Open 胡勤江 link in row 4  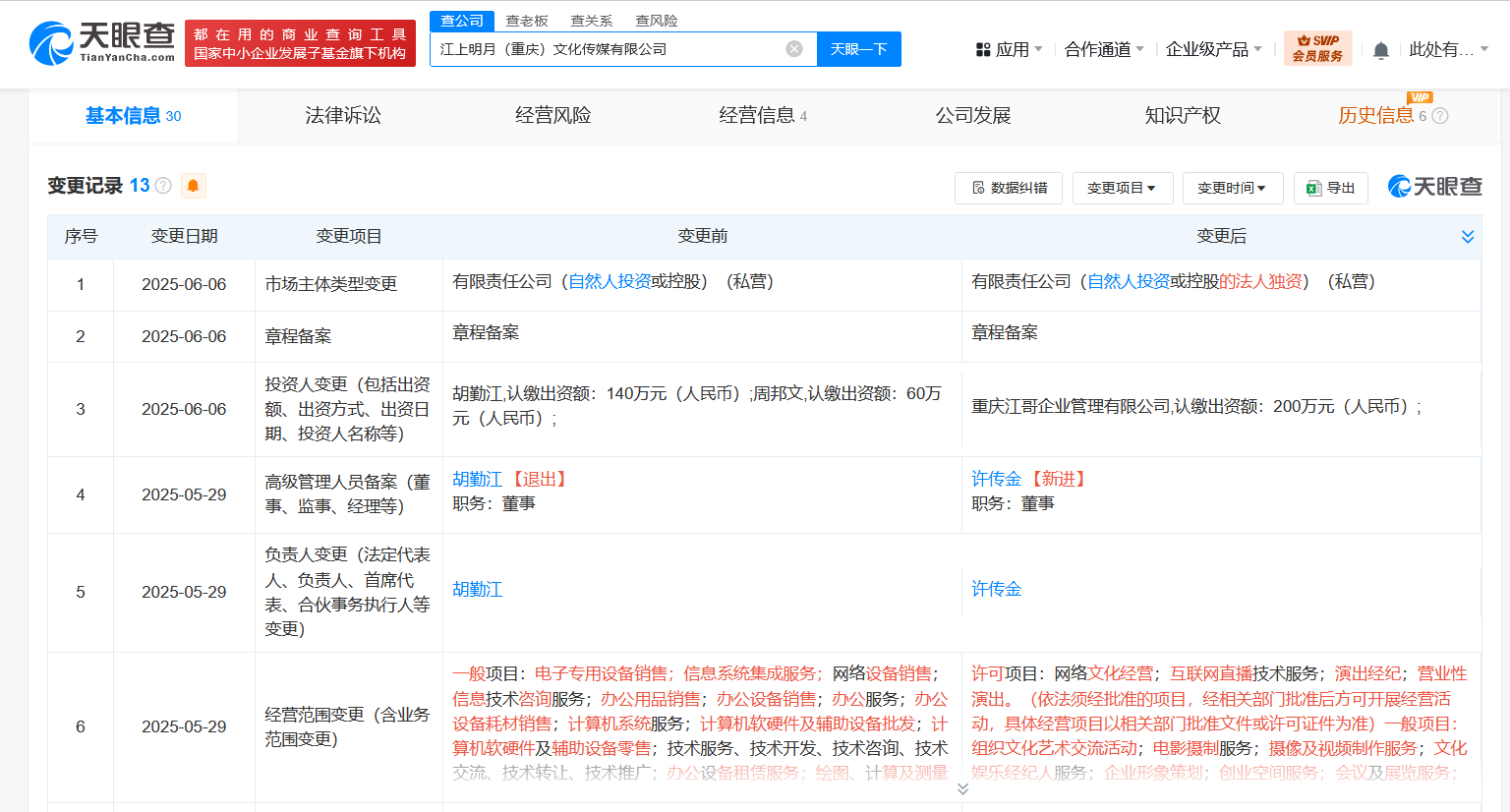click(x=478, y=480)
